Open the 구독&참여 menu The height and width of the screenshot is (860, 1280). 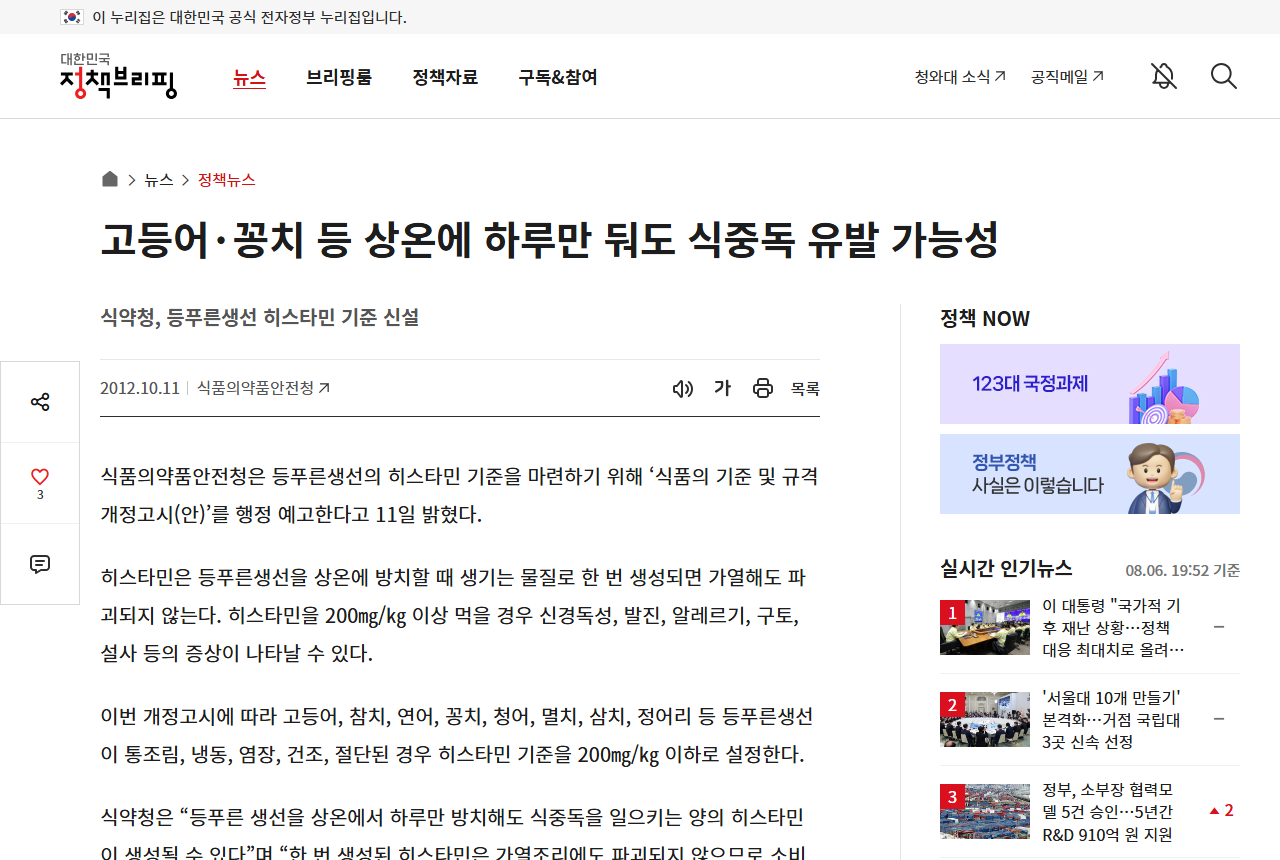[x=558, y=77]
